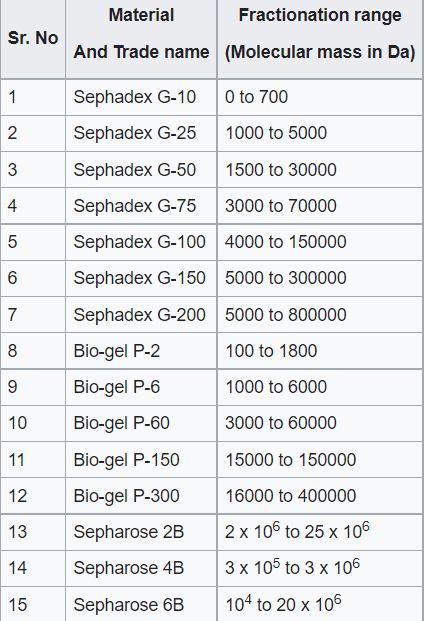Viewport: 425px width, 621px height.
Task: Select the Sephadex G-10 cell
Action: [x=141, y=97]
